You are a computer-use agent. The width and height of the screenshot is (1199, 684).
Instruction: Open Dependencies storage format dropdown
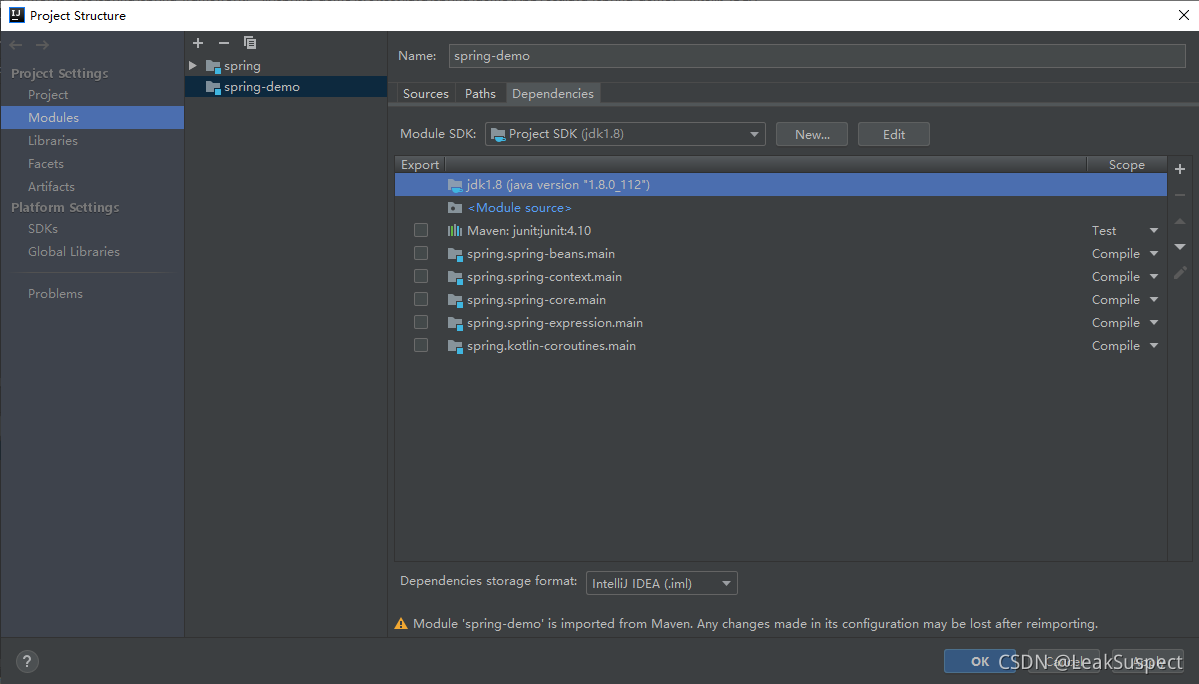coord(661,583)
